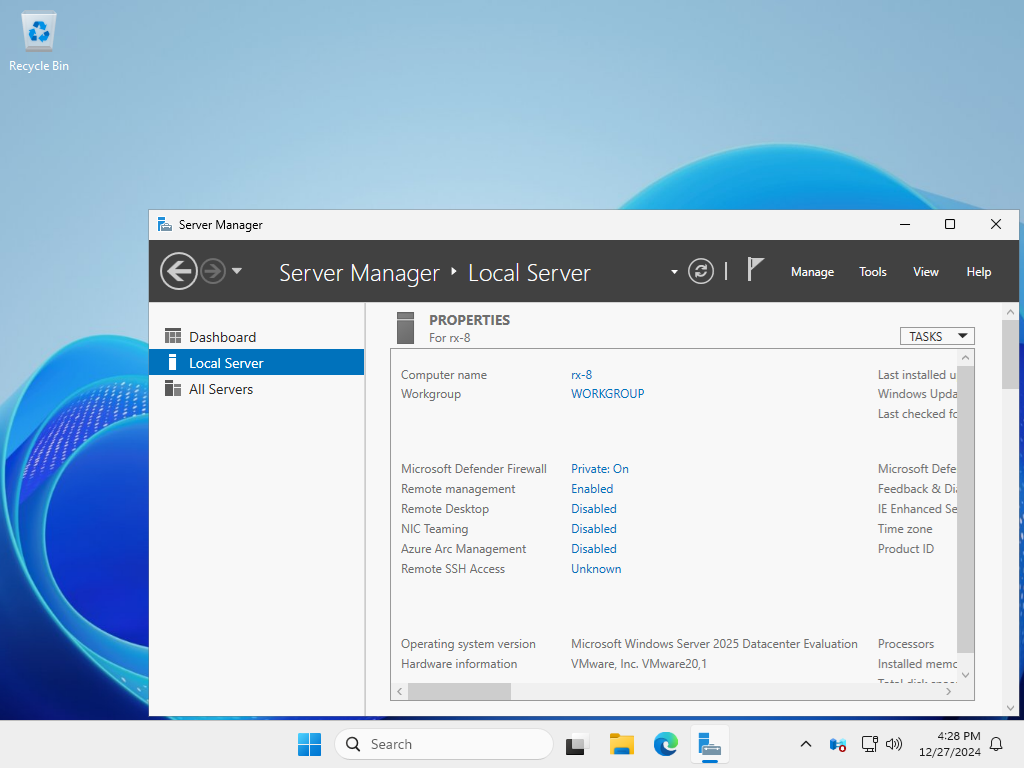This screenshot has width=1024, height=768.
Task: Open the TASKS dropdown in Properties
Action: pyautogui.click(x=937, y=336)
